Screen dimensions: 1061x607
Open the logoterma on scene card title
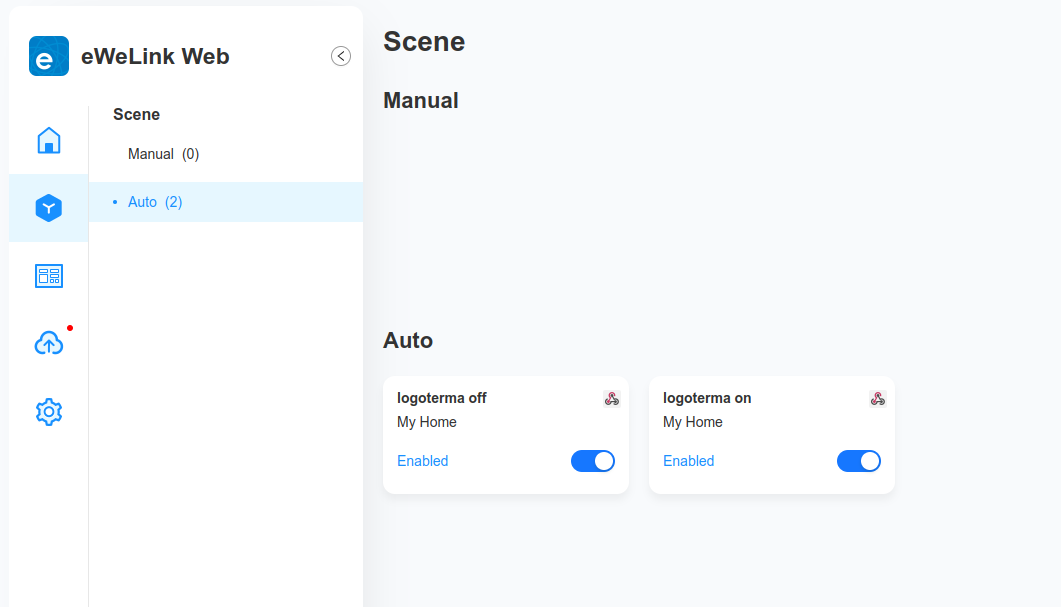(x=707, y=398)
